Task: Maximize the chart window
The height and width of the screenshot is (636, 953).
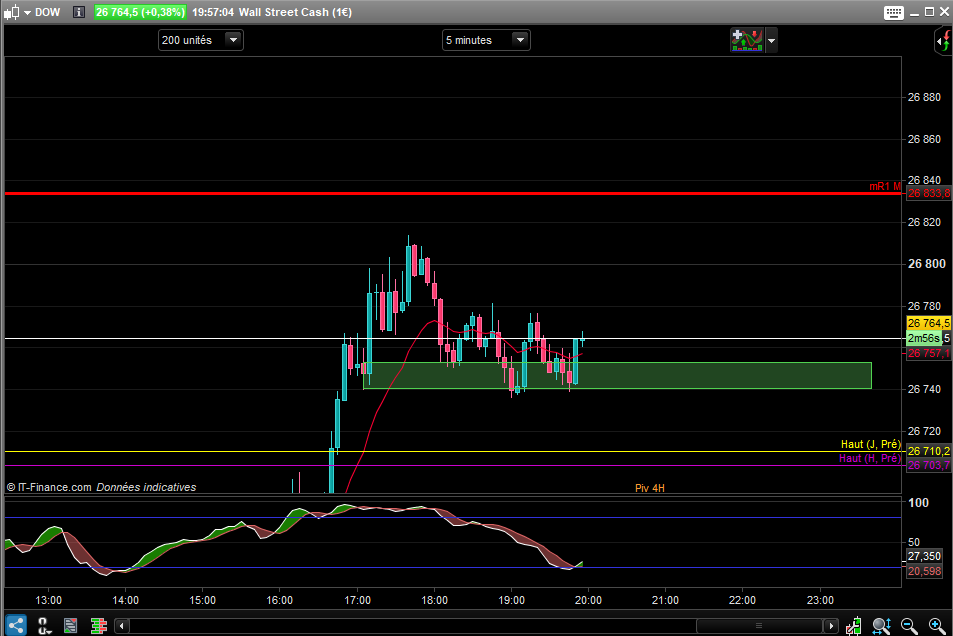Action: coord(929,12)
